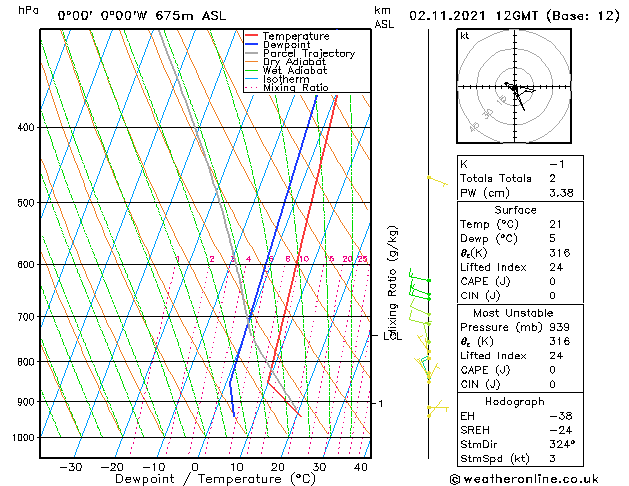Click the Most Unstable CAPE (J) row
629x486 pixels.
point(520,370)
